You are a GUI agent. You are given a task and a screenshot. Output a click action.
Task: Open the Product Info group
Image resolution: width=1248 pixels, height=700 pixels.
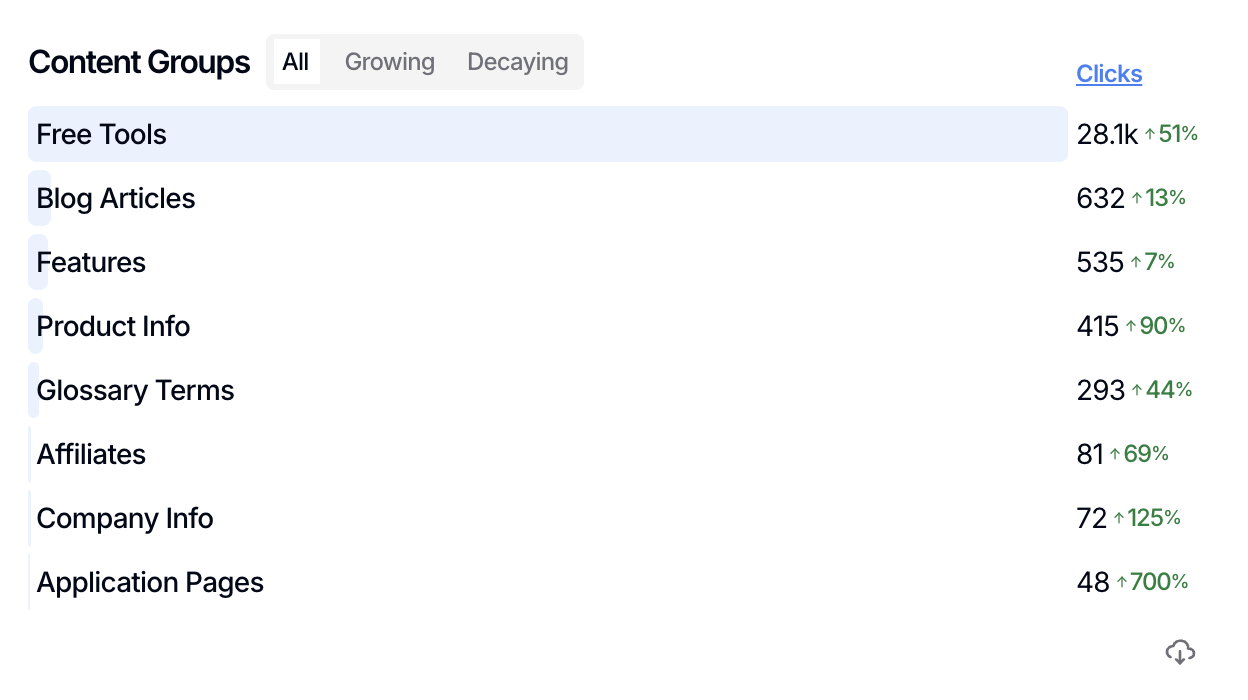click(x=113, y=326)
